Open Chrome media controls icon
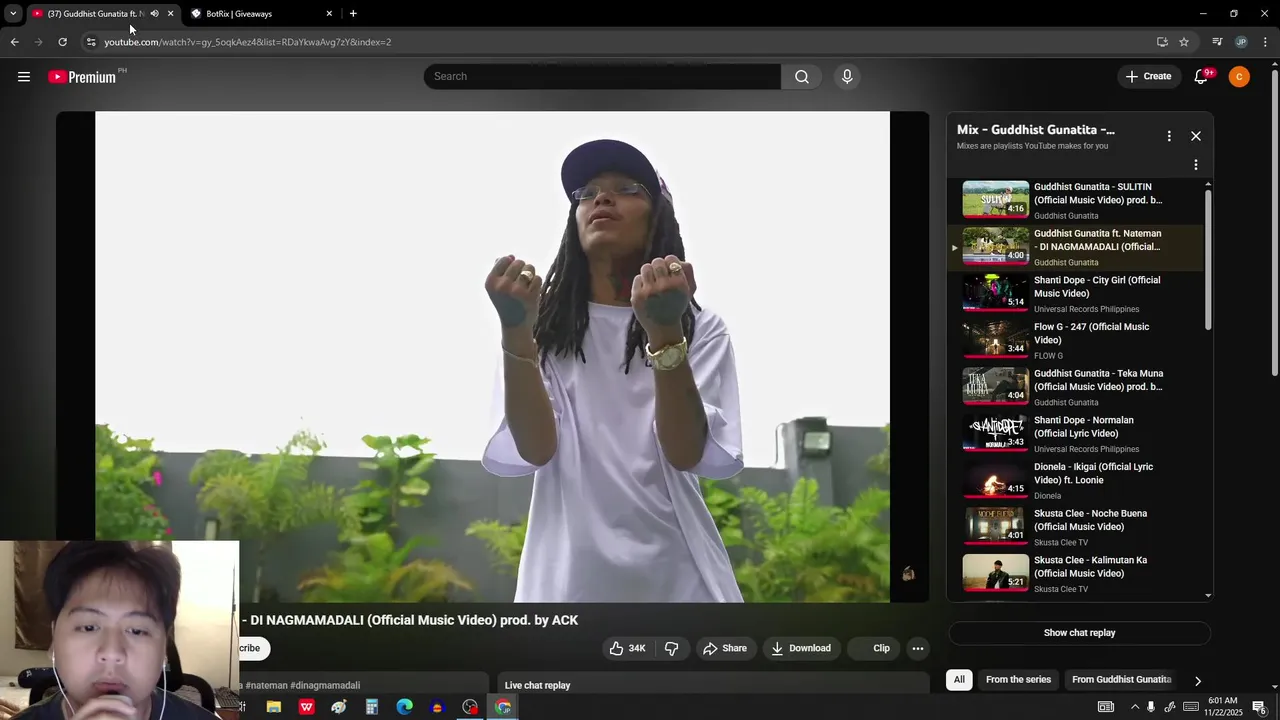The image size is (1280, 720). tap(1217, 42)
